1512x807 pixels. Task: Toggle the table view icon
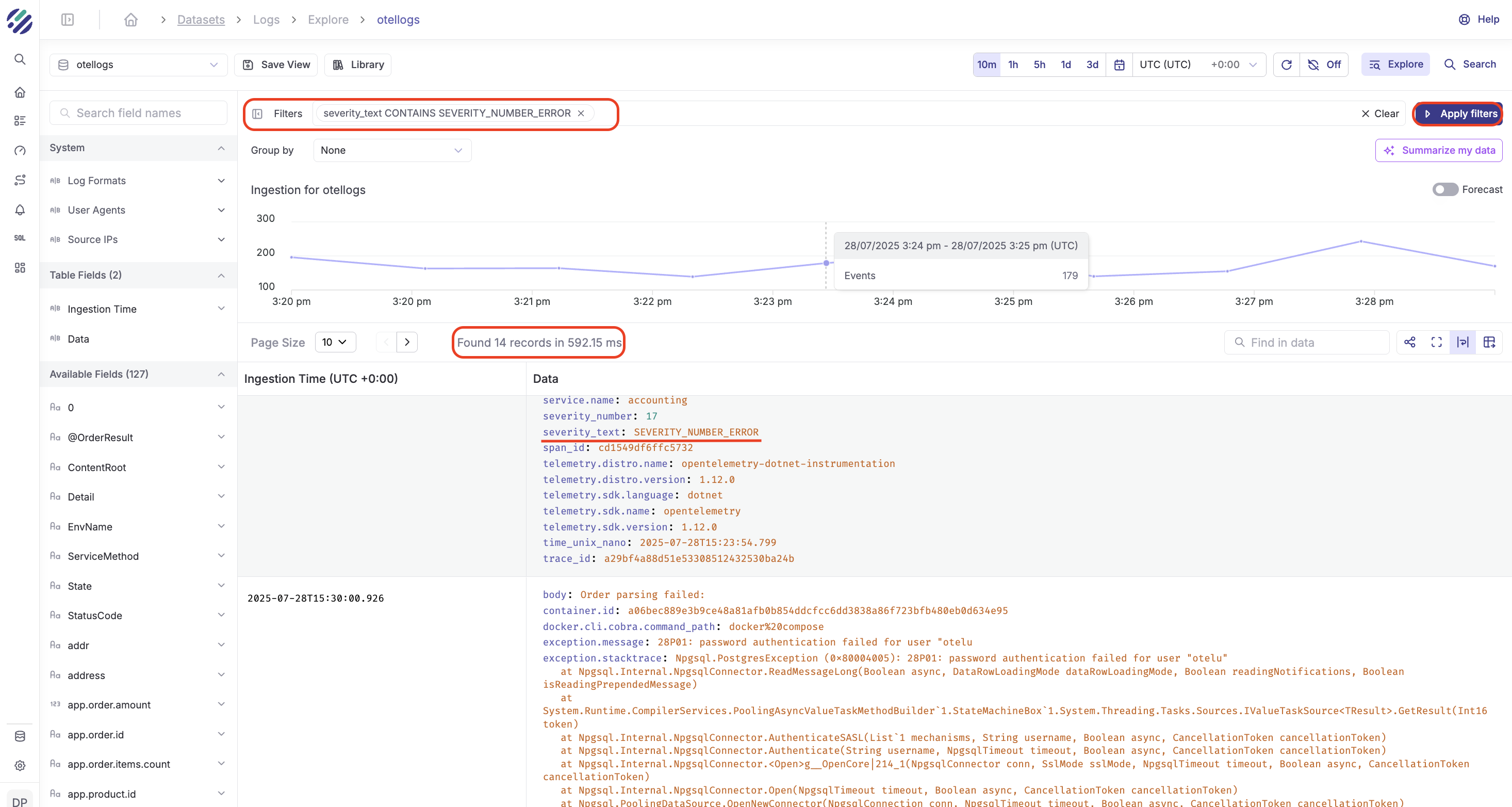(x=1489, y=343)
